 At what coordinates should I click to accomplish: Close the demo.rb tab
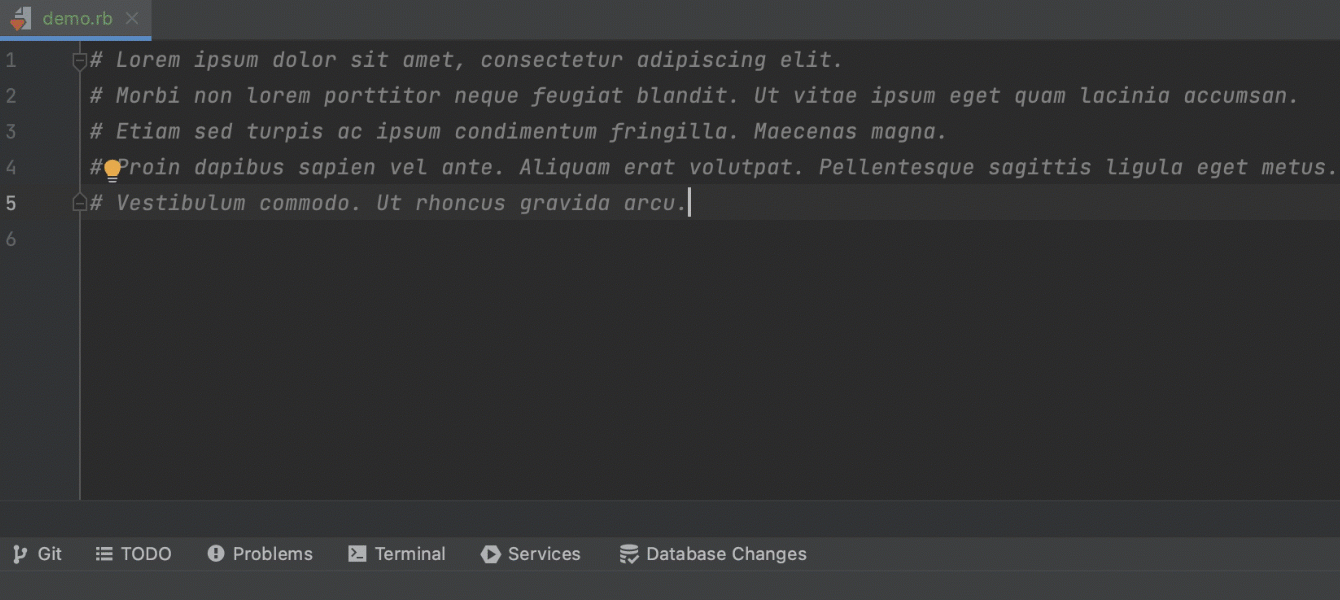click(x=132, y=19)
